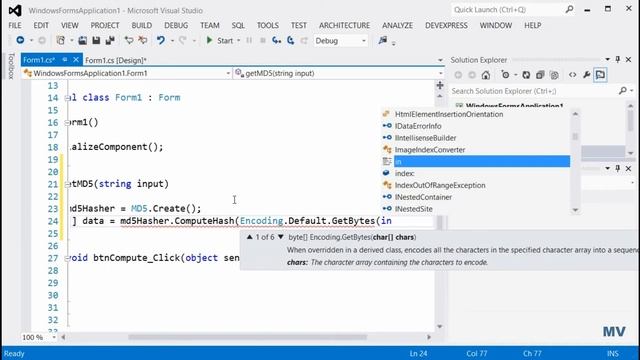Image resolution: width=640 pixels, height=360 pixels.
Task: Show previous GetBytes overload with up arrow
Action: [x=249, y=237]
